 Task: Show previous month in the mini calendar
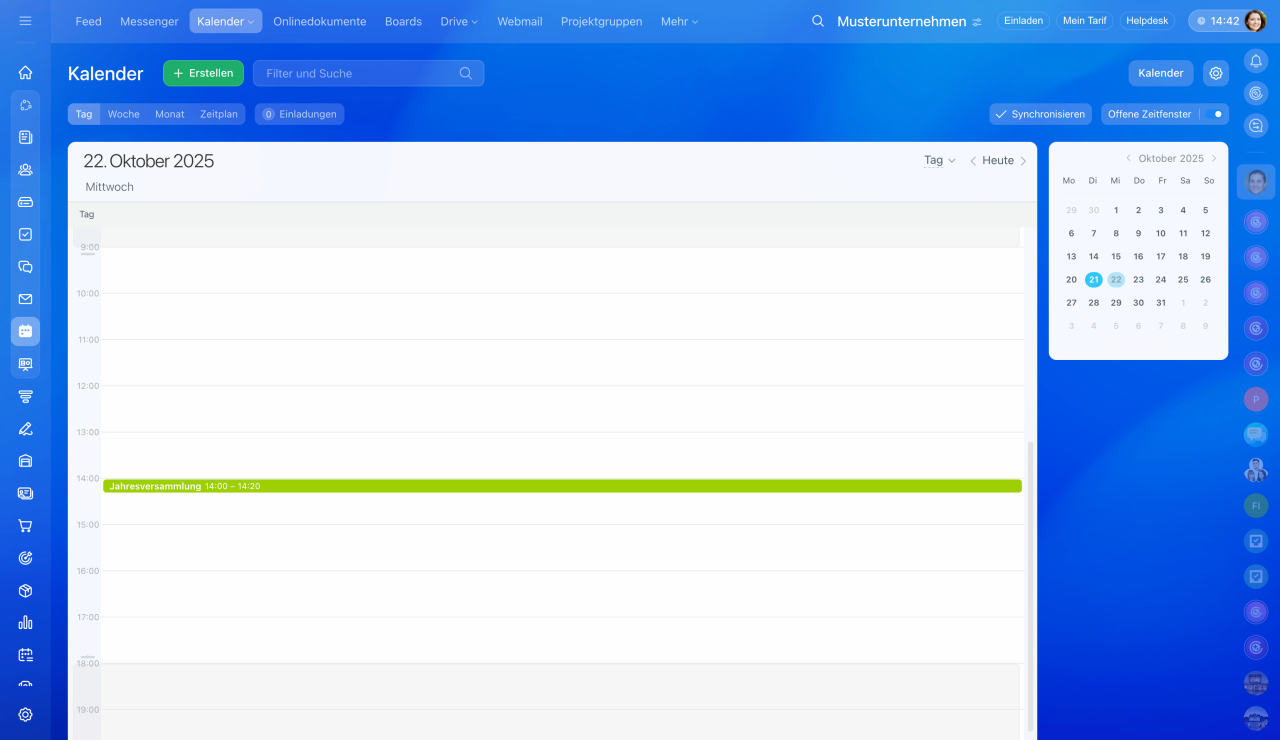point(1129,158)
